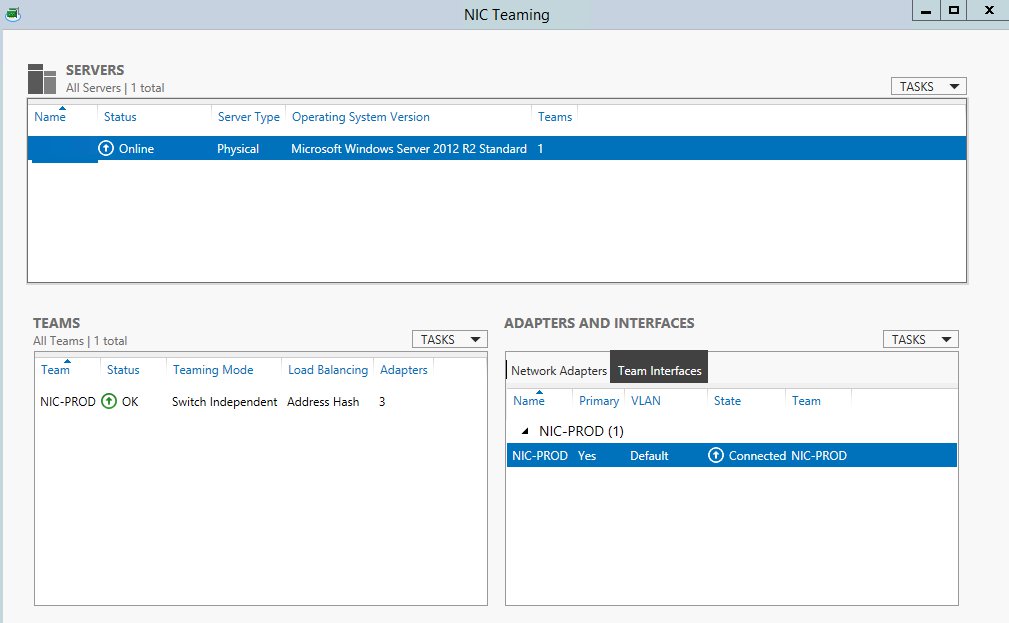Click the Connected state icon in Team Interfaces
The width and height of the screenshot is (1009, 623).
pyautogui.click(x=716, y=456)
